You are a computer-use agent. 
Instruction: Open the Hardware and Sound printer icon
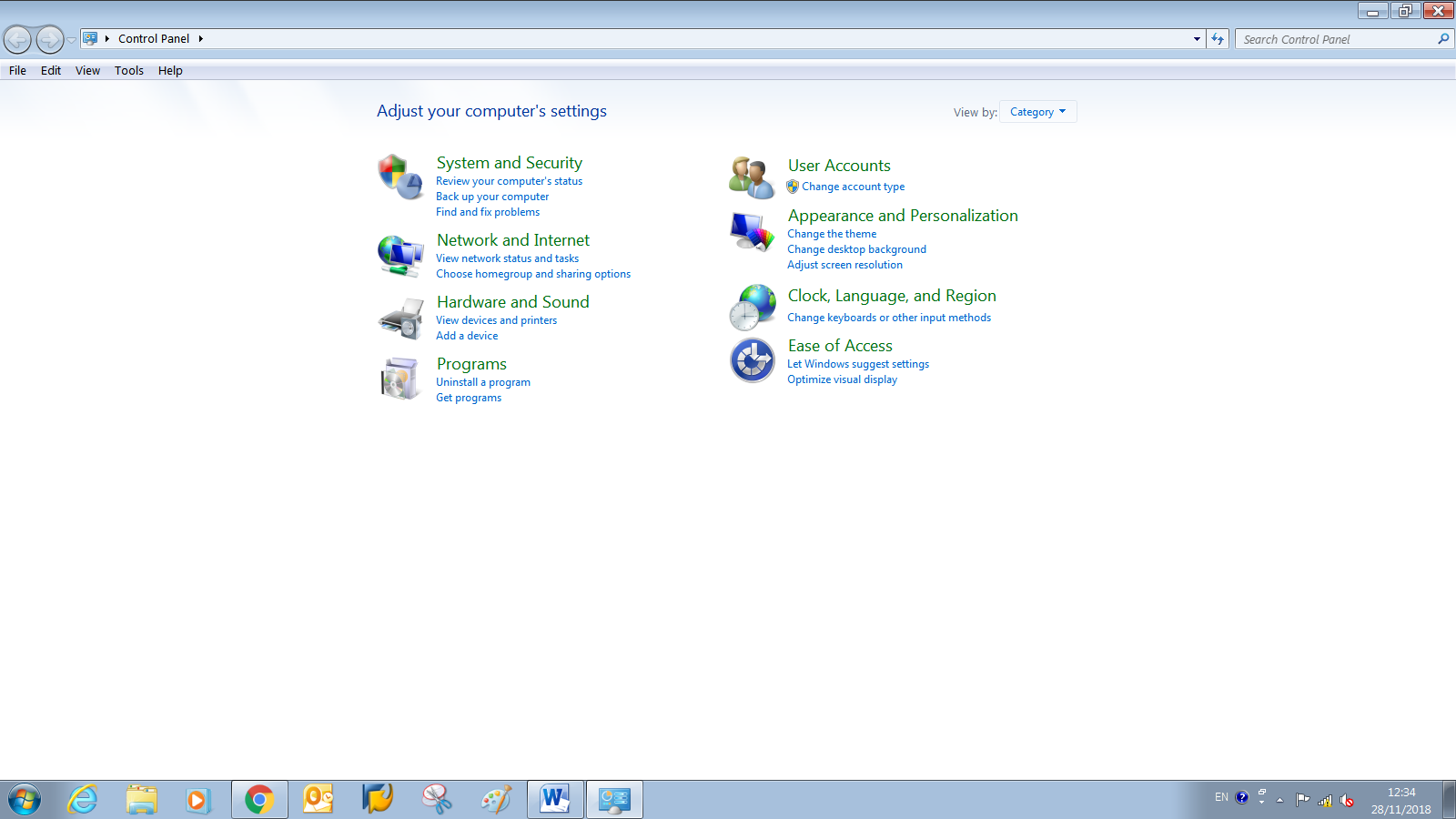coord(400,318)
